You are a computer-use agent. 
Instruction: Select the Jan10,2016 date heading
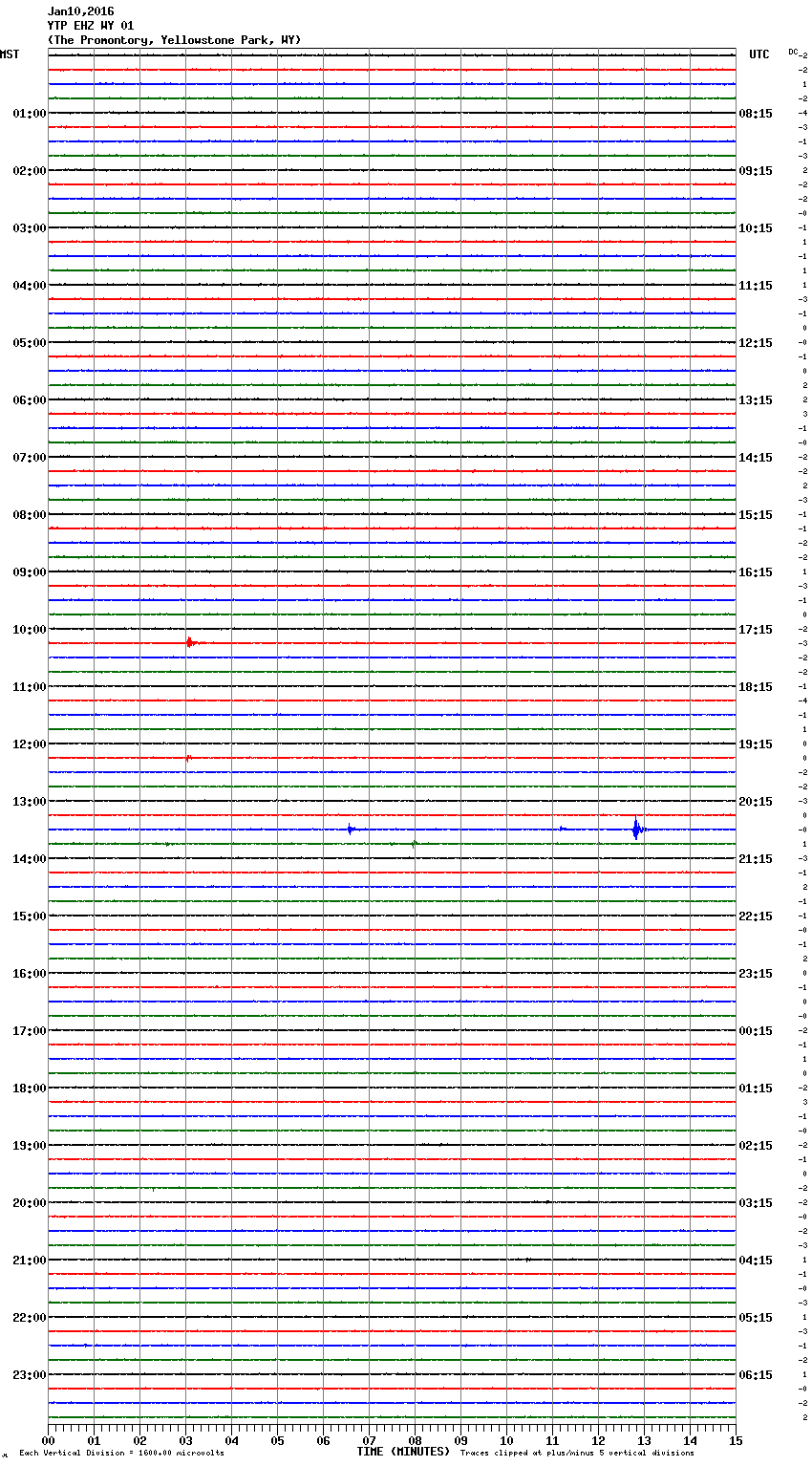[80, 11]
